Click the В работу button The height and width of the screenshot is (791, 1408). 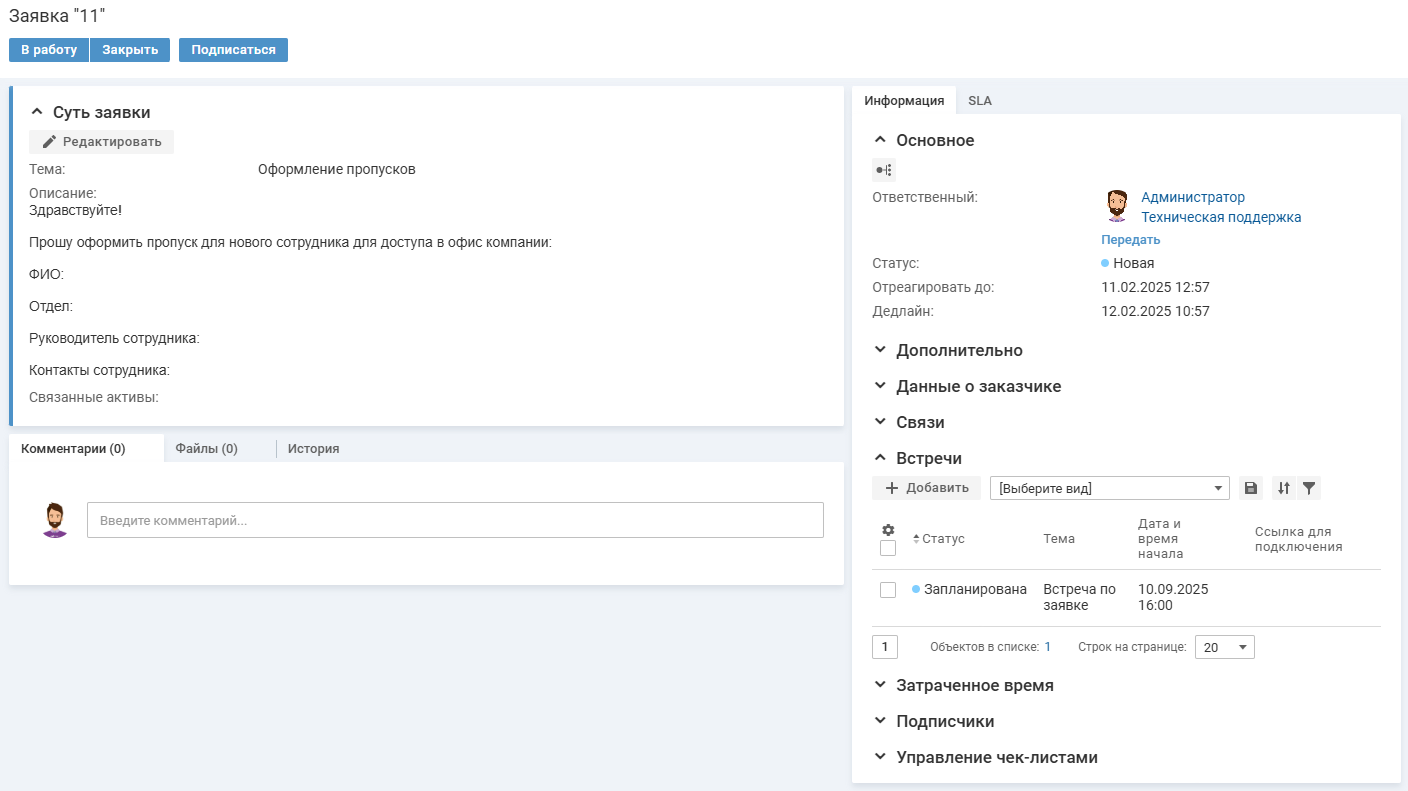coord(49,50)
